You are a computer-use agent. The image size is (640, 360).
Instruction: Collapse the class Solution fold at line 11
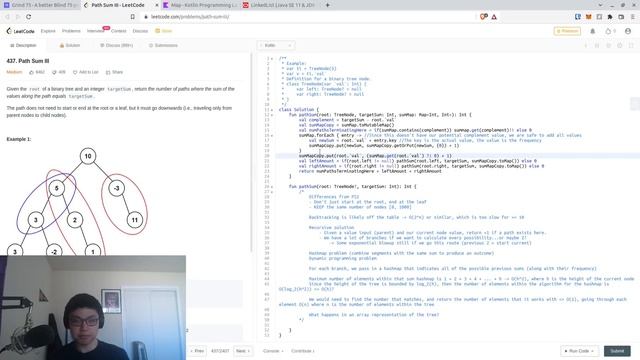272,110
